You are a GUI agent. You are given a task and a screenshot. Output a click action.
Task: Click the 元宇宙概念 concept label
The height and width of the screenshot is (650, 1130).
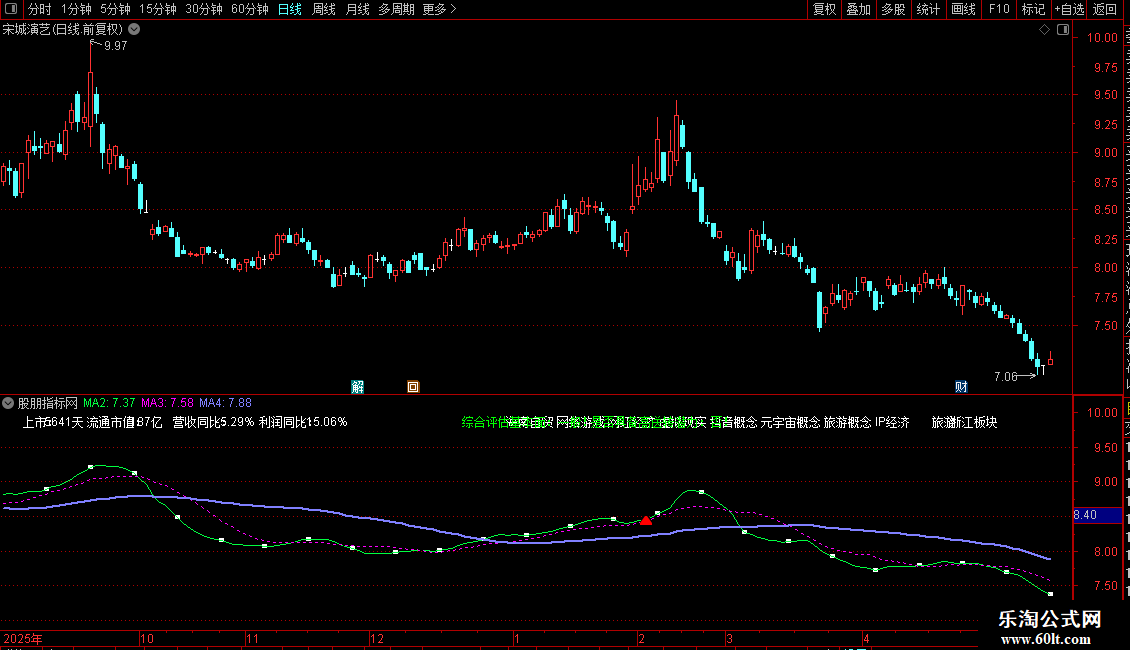coord(791,422)
